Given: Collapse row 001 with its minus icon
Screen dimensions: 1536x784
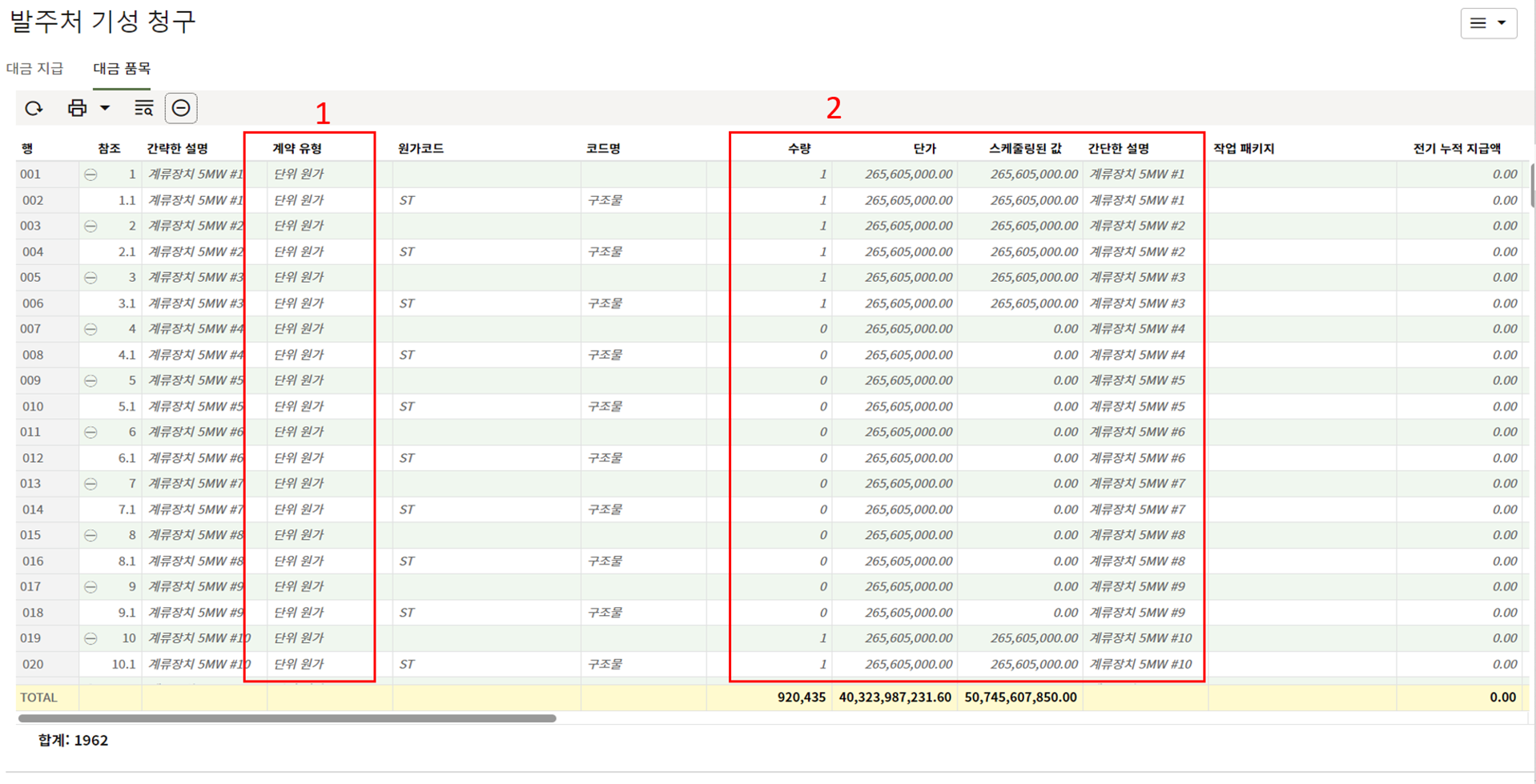Looking at the screenshot, I should 91,175.
